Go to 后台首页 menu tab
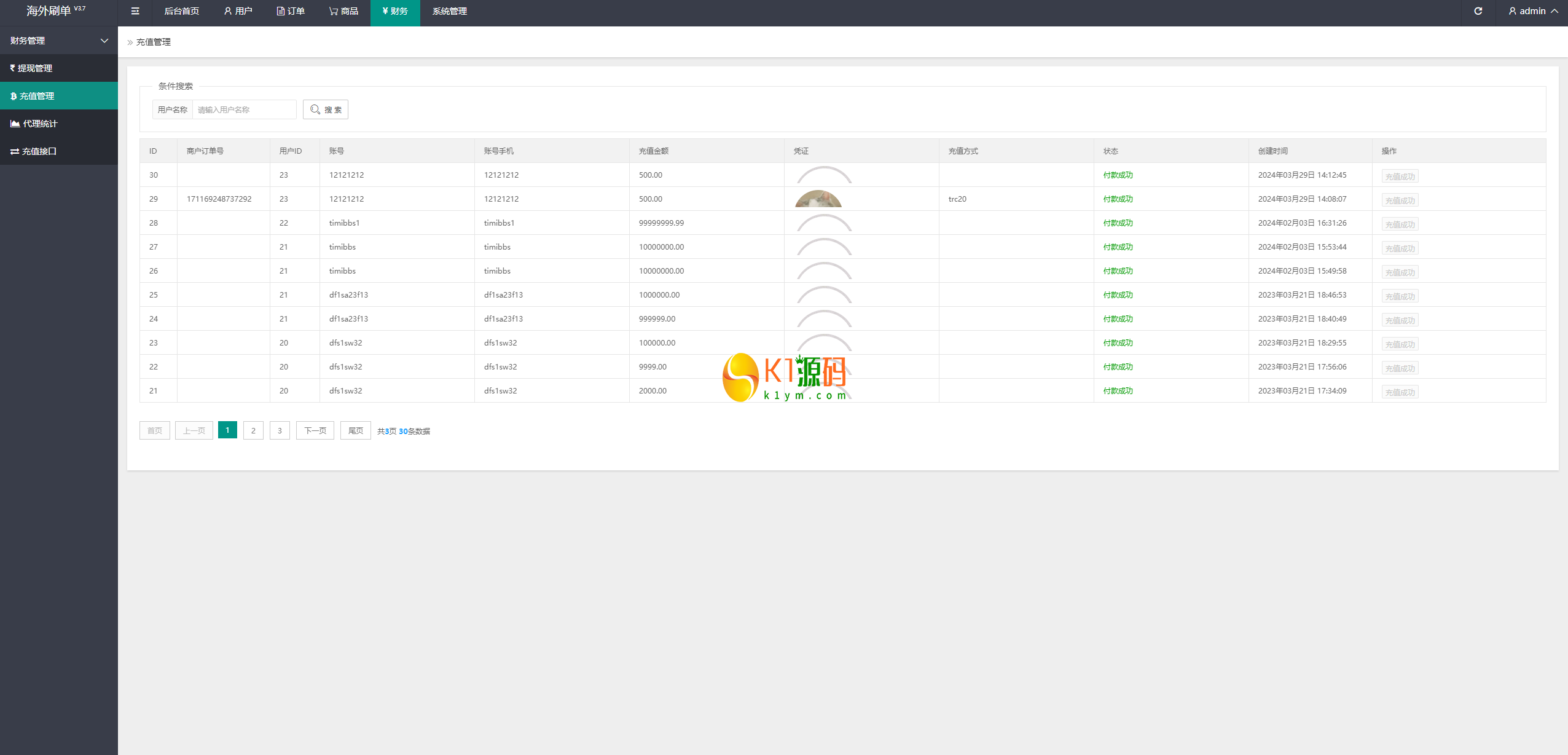This screenshot has height=755, width=1568. pos(181,11)
